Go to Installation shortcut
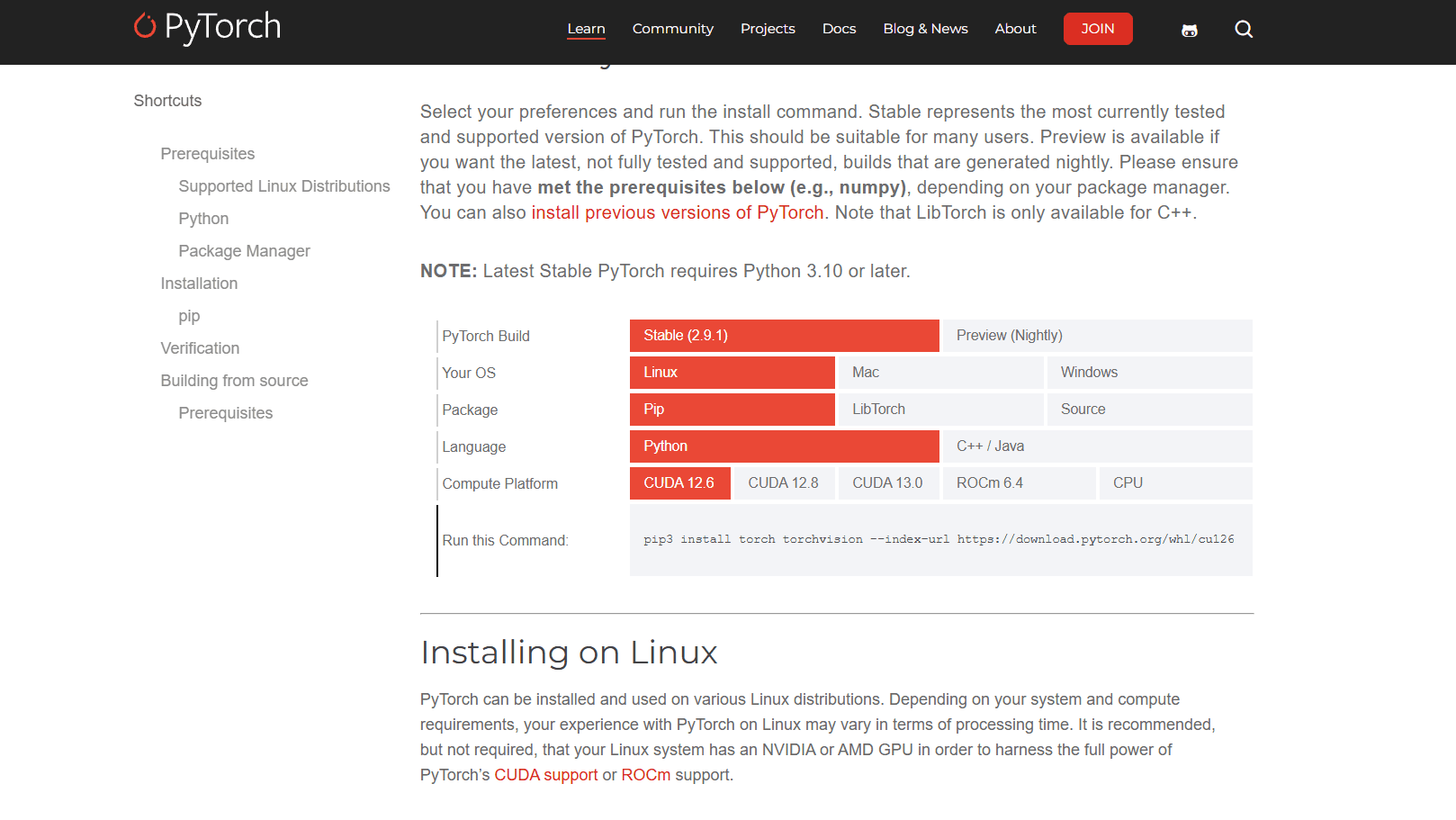The image size is (1456, 820). 199,284
